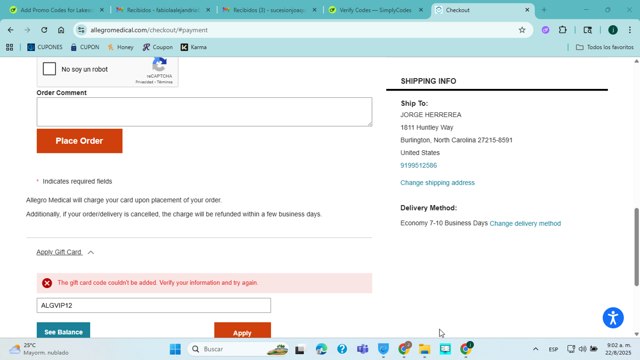Show hidden system tray icons

[536, 349]
